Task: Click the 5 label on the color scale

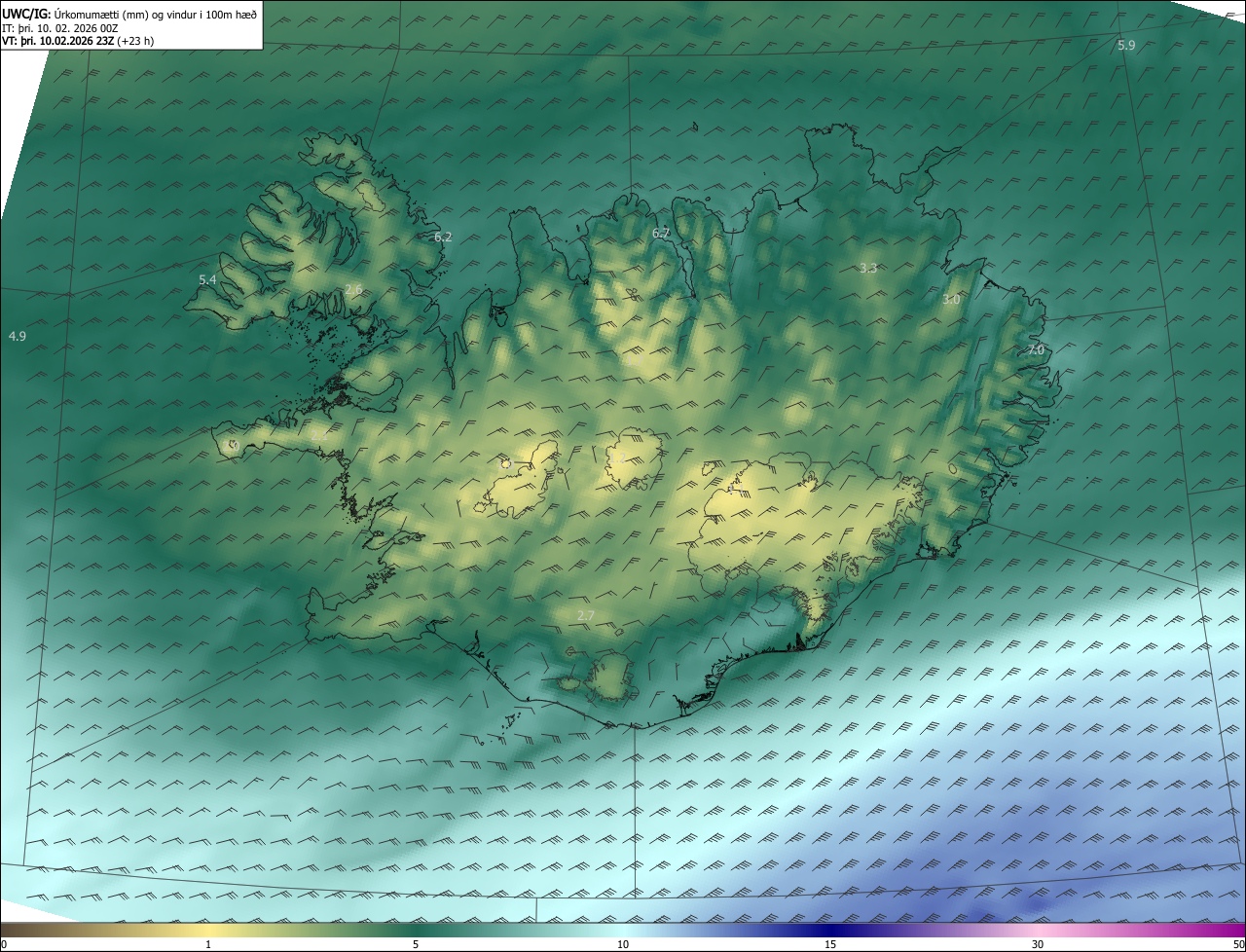Action: 416,944
